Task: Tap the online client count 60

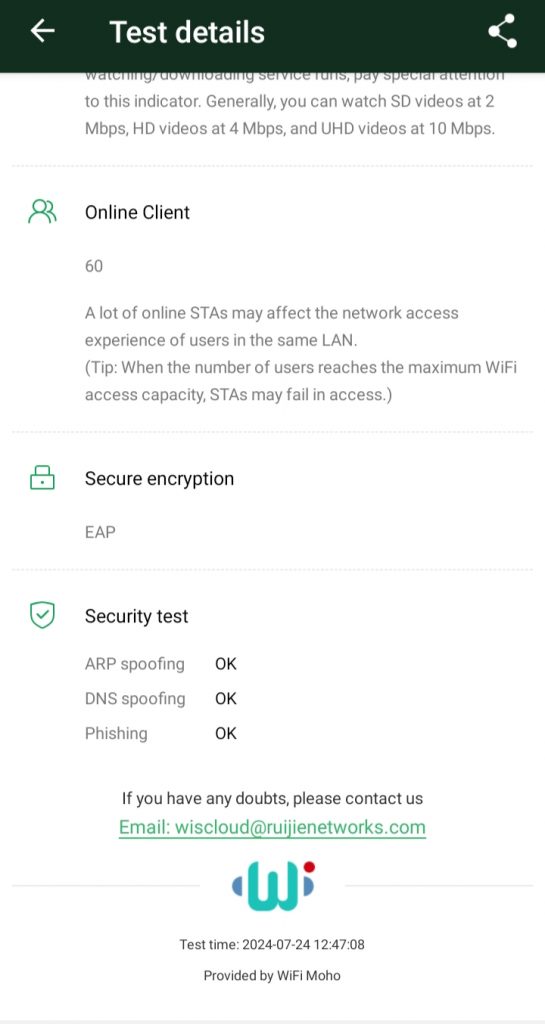Action: coord(94,266)
